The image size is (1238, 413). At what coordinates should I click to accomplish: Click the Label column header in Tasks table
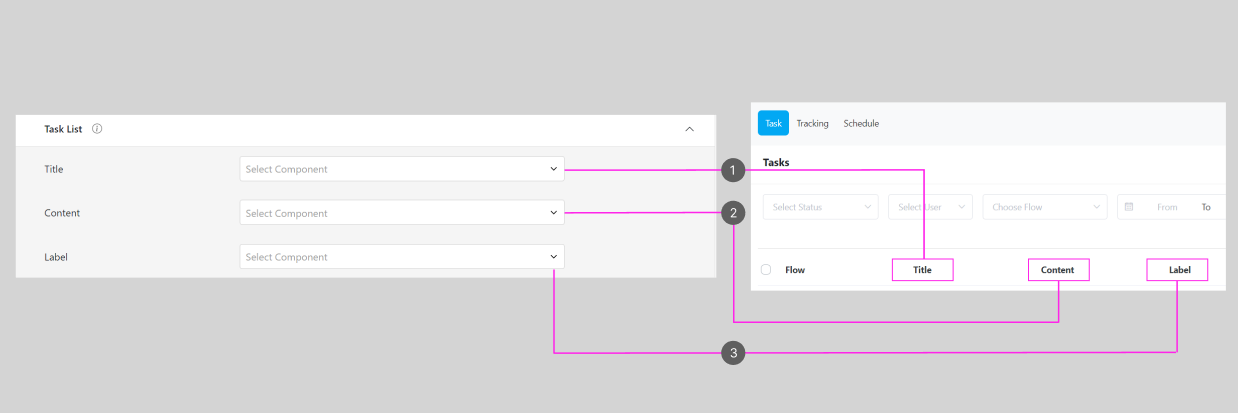[1177, 270]
